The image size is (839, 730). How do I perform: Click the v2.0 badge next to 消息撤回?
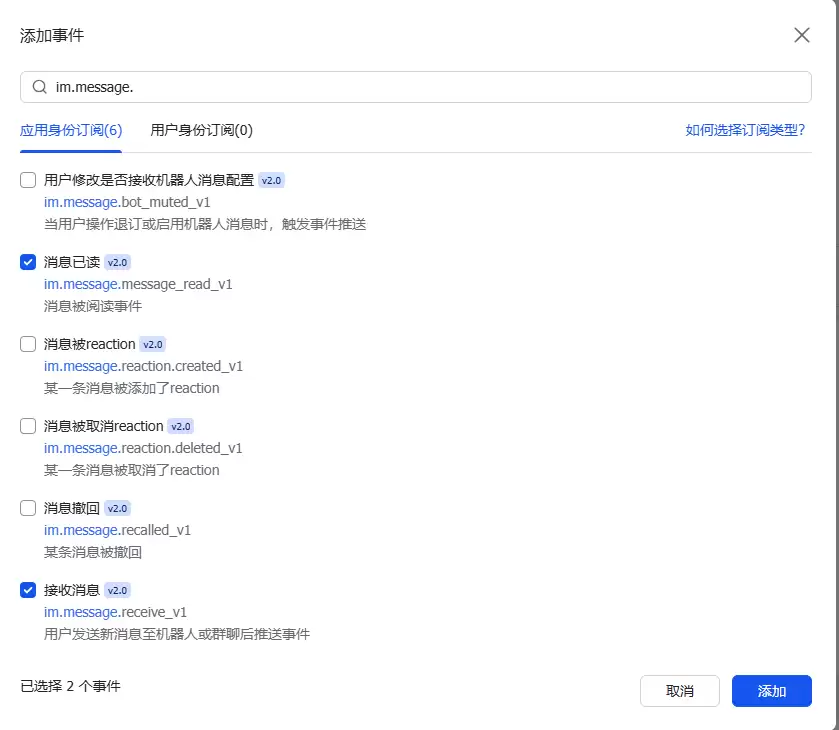tap(118, 508)
